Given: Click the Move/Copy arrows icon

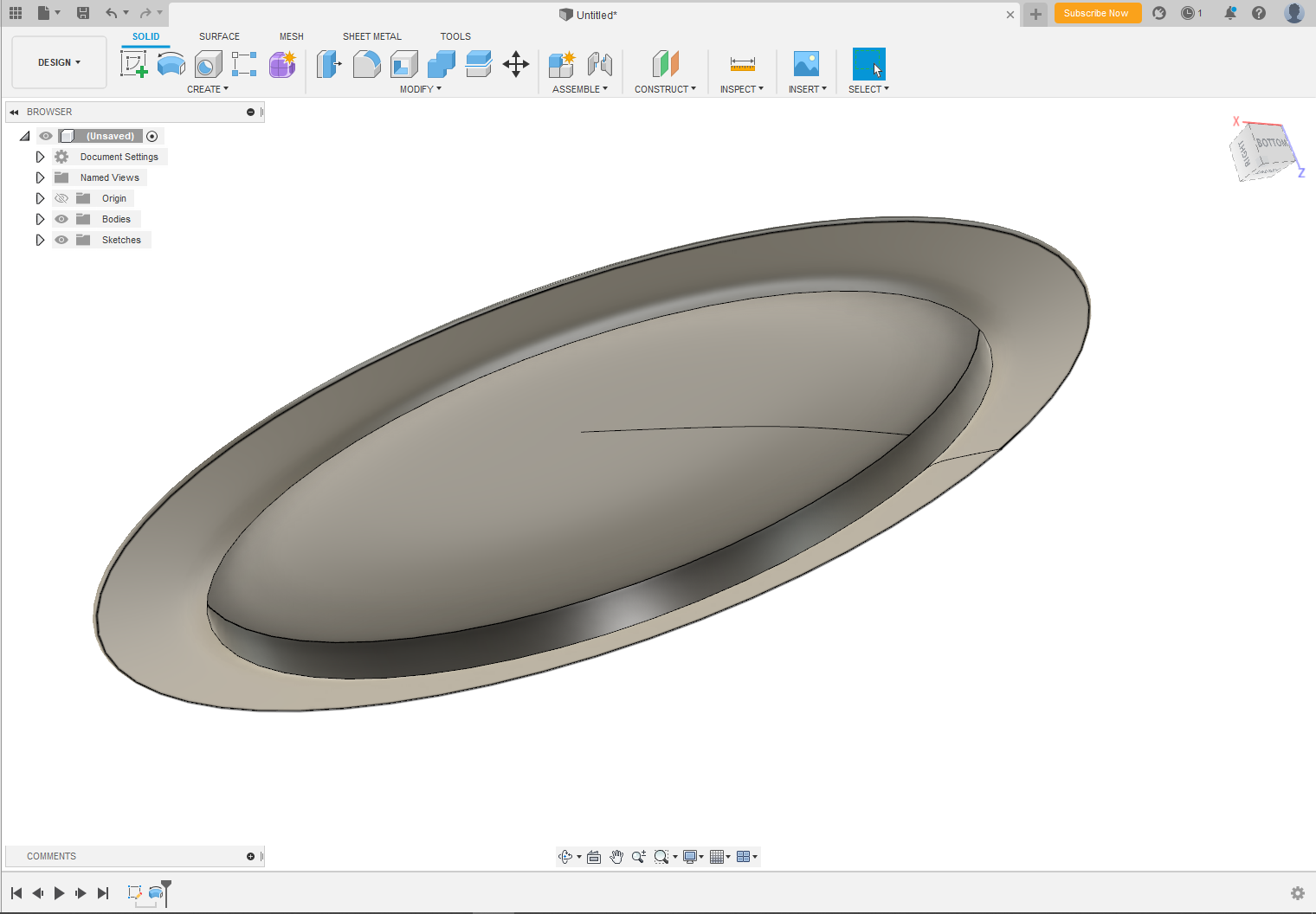Looking at the screenshot, I should click(x=516, y=64).
